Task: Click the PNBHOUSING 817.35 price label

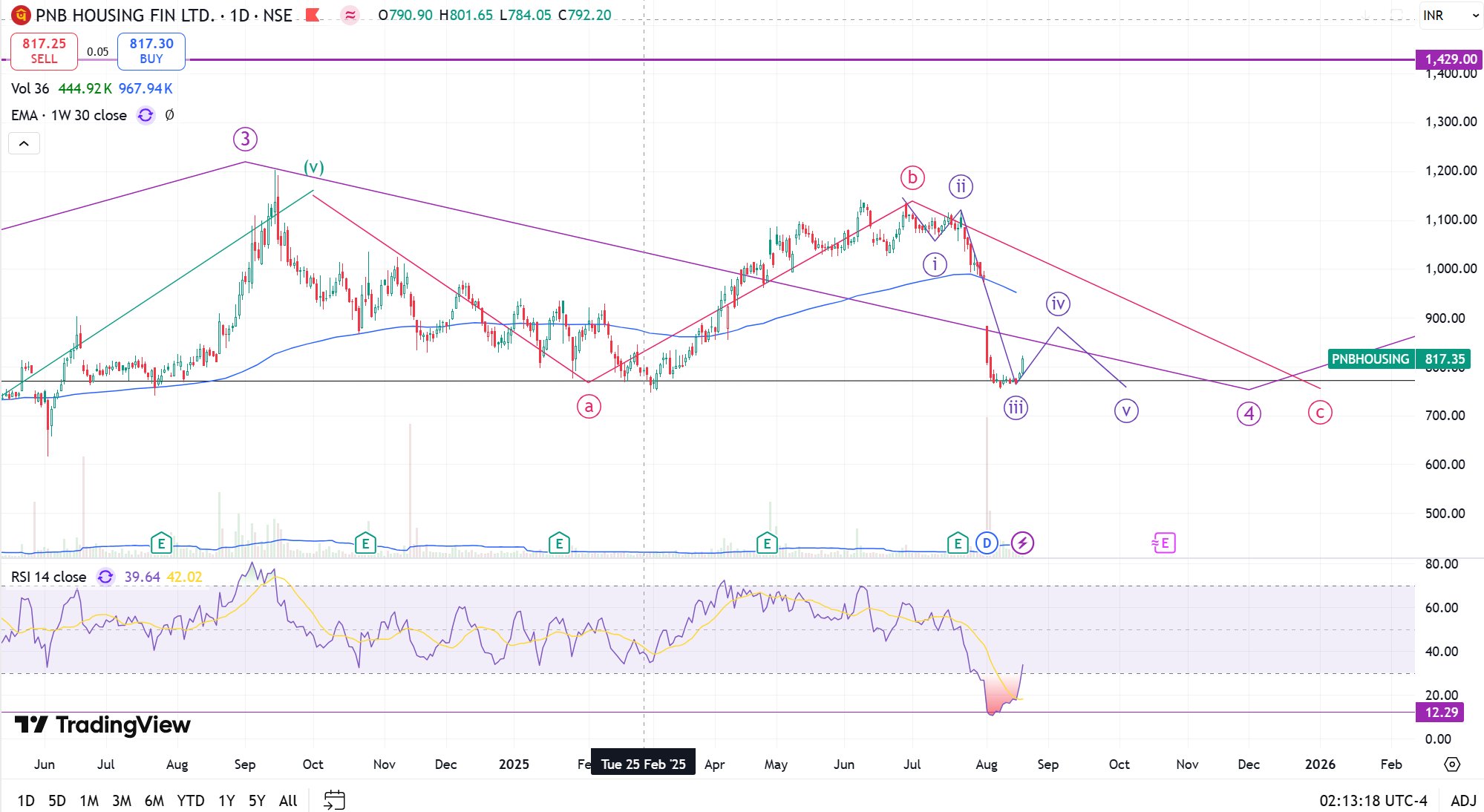Action: point(1399,359)
